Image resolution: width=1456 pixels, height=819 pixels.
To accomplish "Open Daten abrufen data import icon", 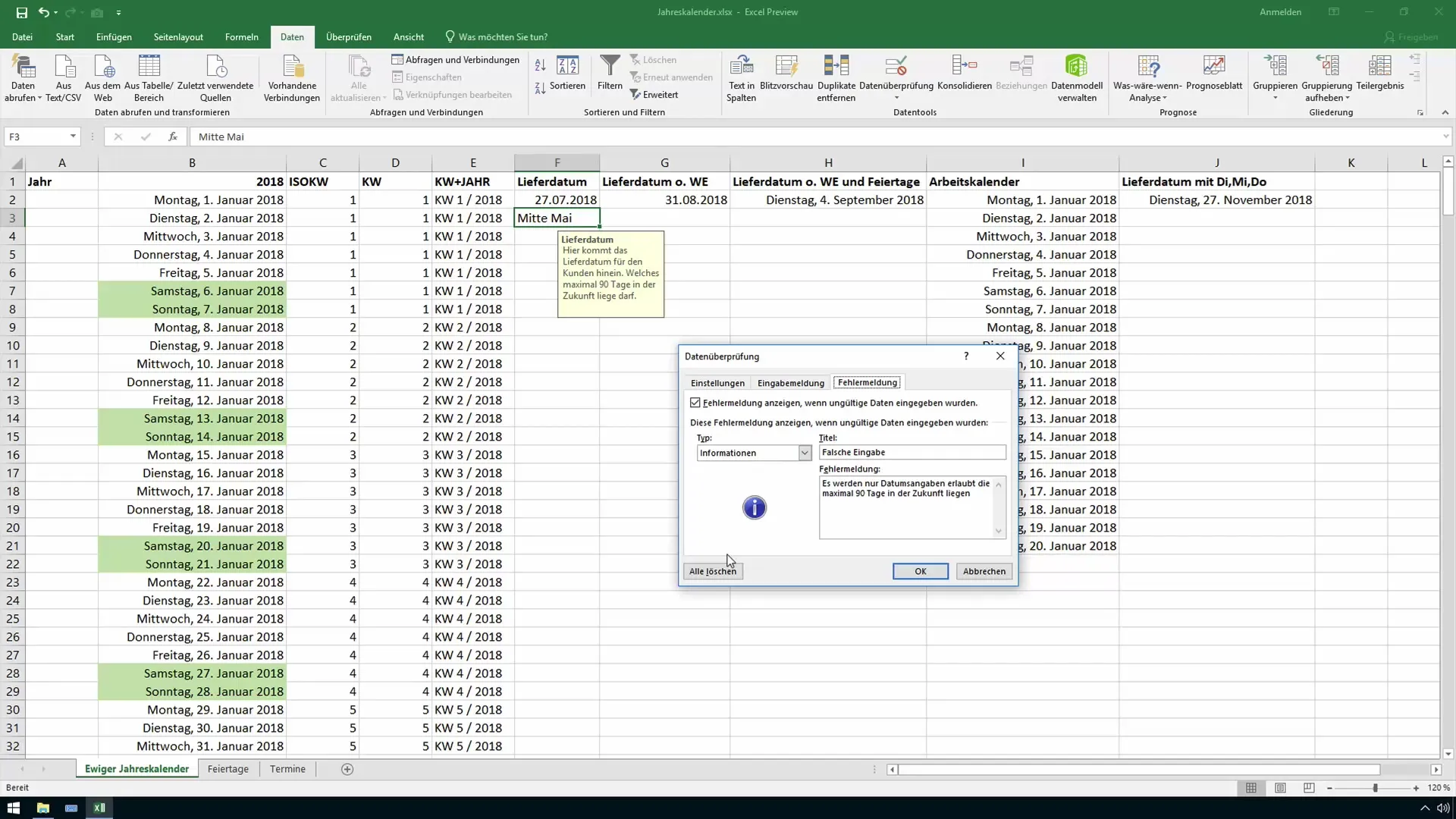I will [24, 67].
